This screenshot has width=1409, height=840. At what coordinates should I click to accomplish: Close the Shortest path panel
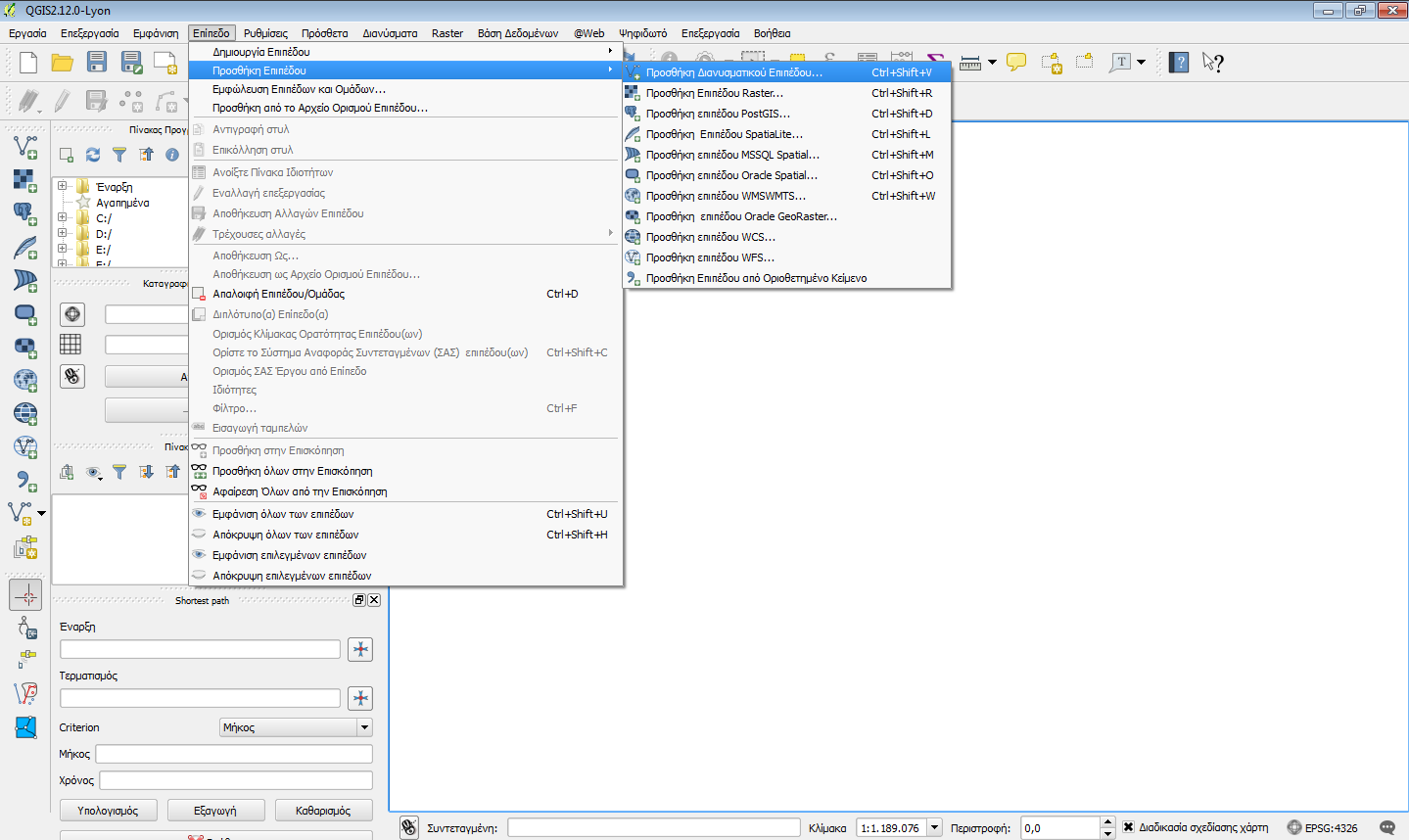tap(374, 600)
